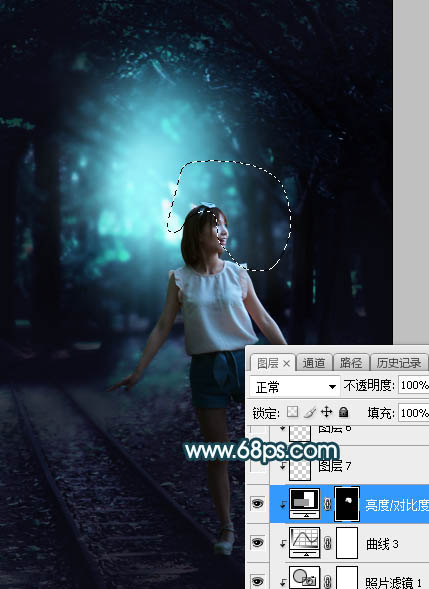Select the black layer mask thumbnail
This screenshot has width=429, height=589.
click(347, 504)
